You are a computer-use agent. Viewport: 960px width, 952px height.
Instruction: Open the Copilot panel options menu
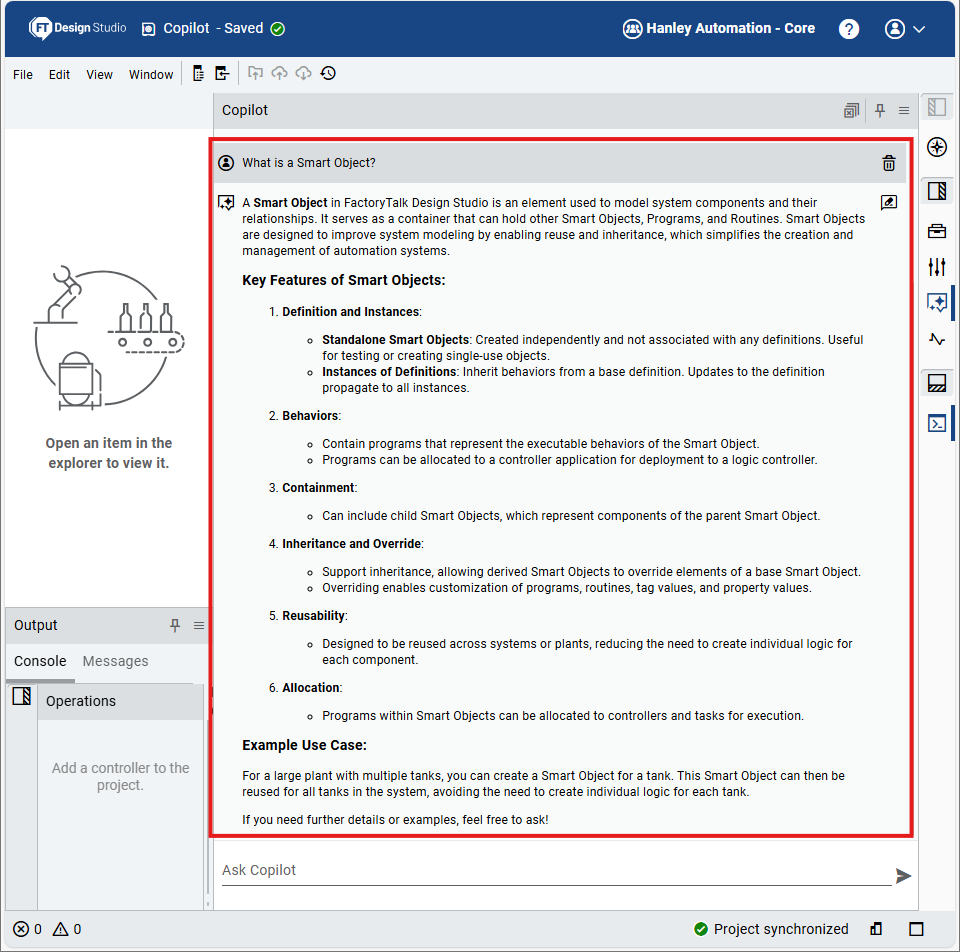click(904, 111)
